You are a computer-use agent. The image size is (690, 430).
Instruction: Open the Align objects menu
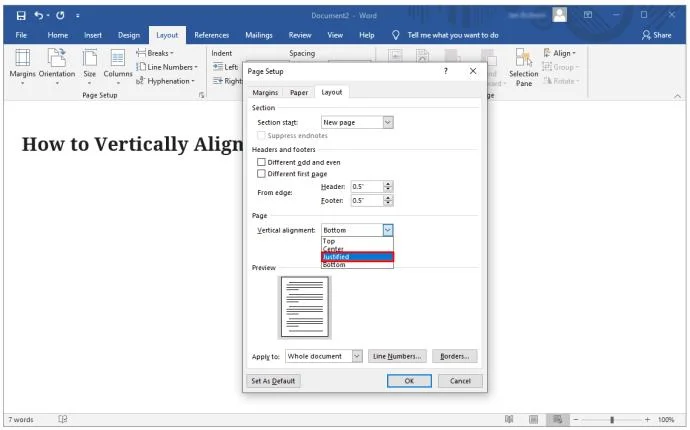[x=560, y=53]
